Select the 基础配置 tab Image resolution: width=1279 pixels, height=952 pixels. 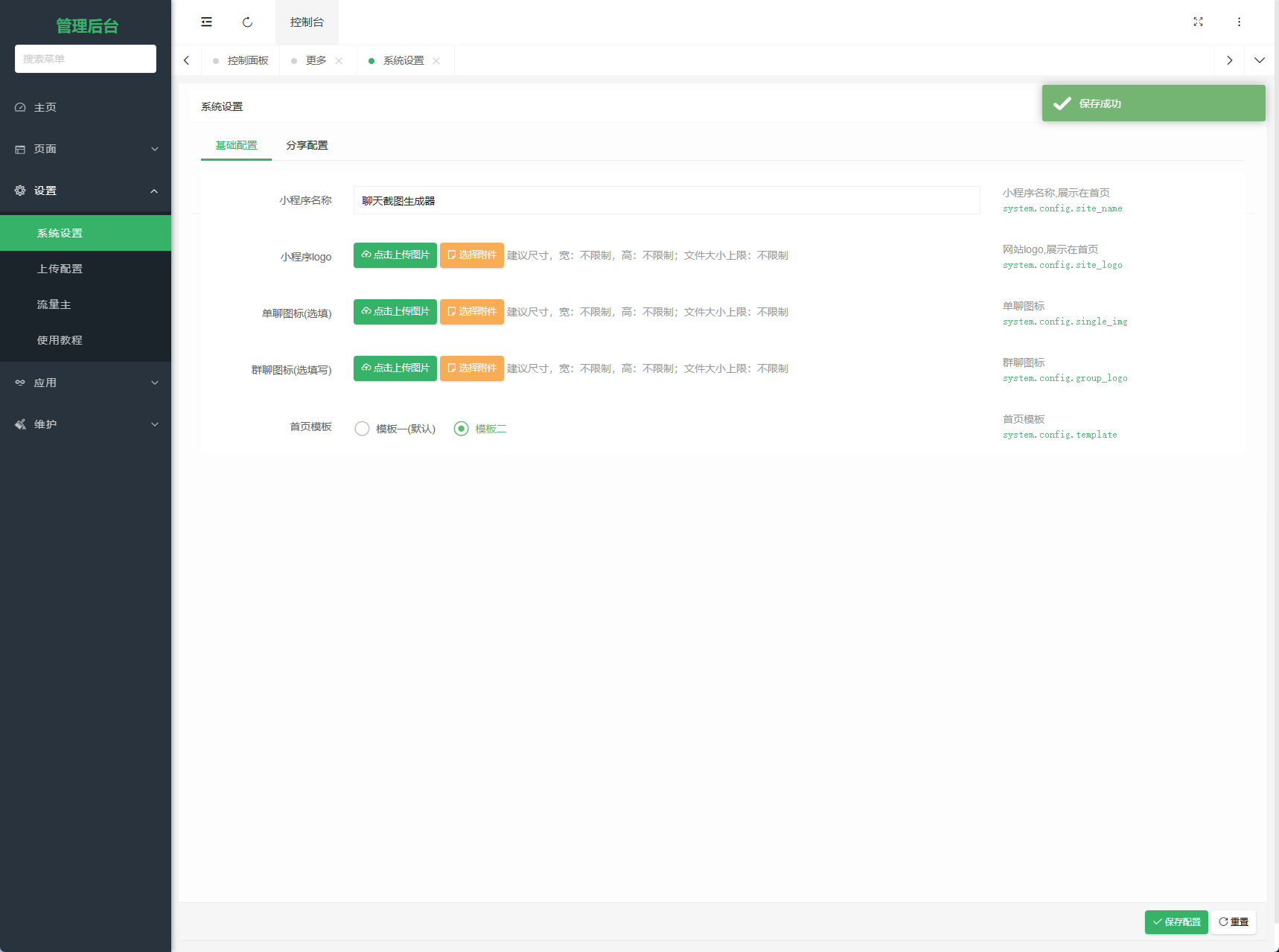(236, 145)
